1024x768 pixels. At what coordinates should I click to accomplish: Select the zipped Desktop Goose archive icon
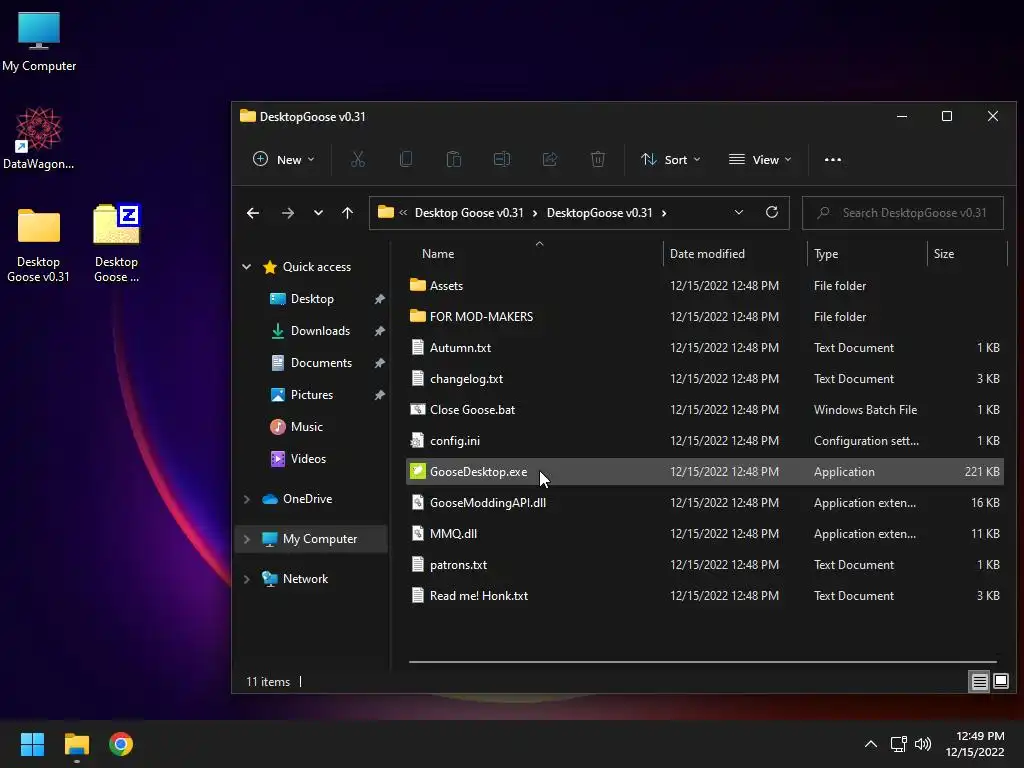click(116, 244)
